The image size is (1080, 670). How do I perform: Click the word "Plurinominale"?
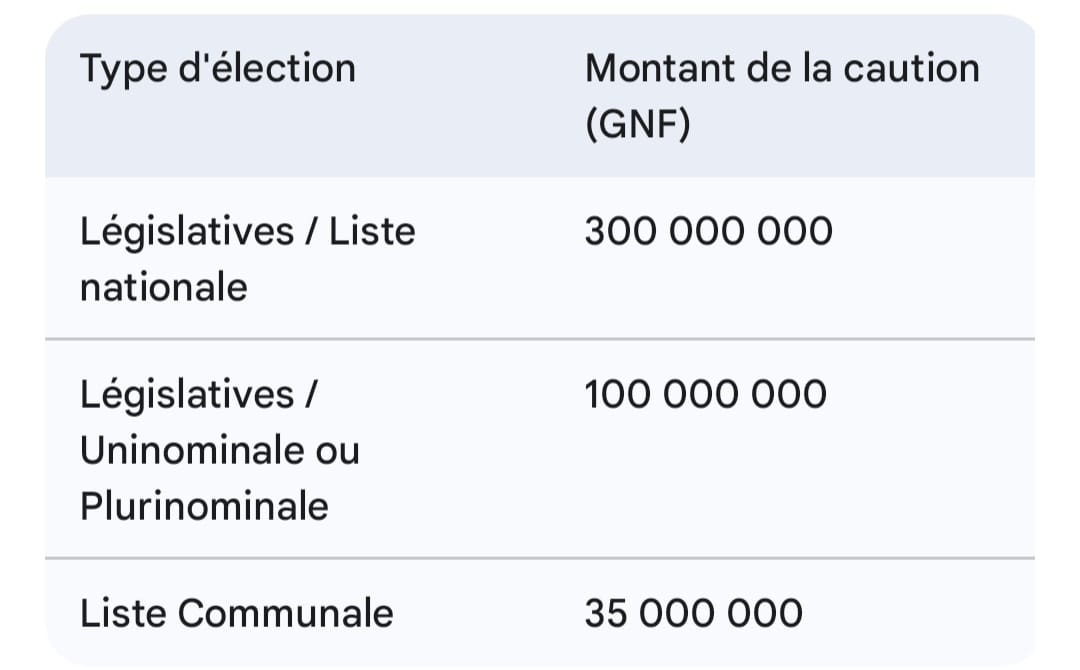tap(204, 506)
